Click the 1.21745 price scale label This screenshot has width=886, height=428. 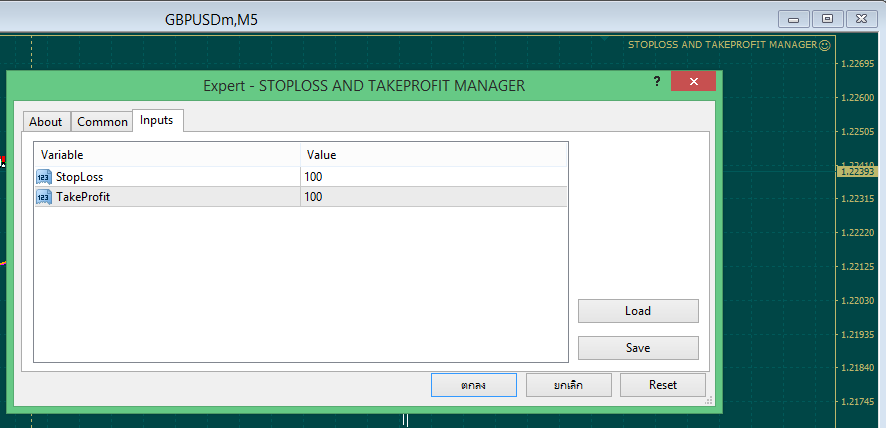[858, 402]
